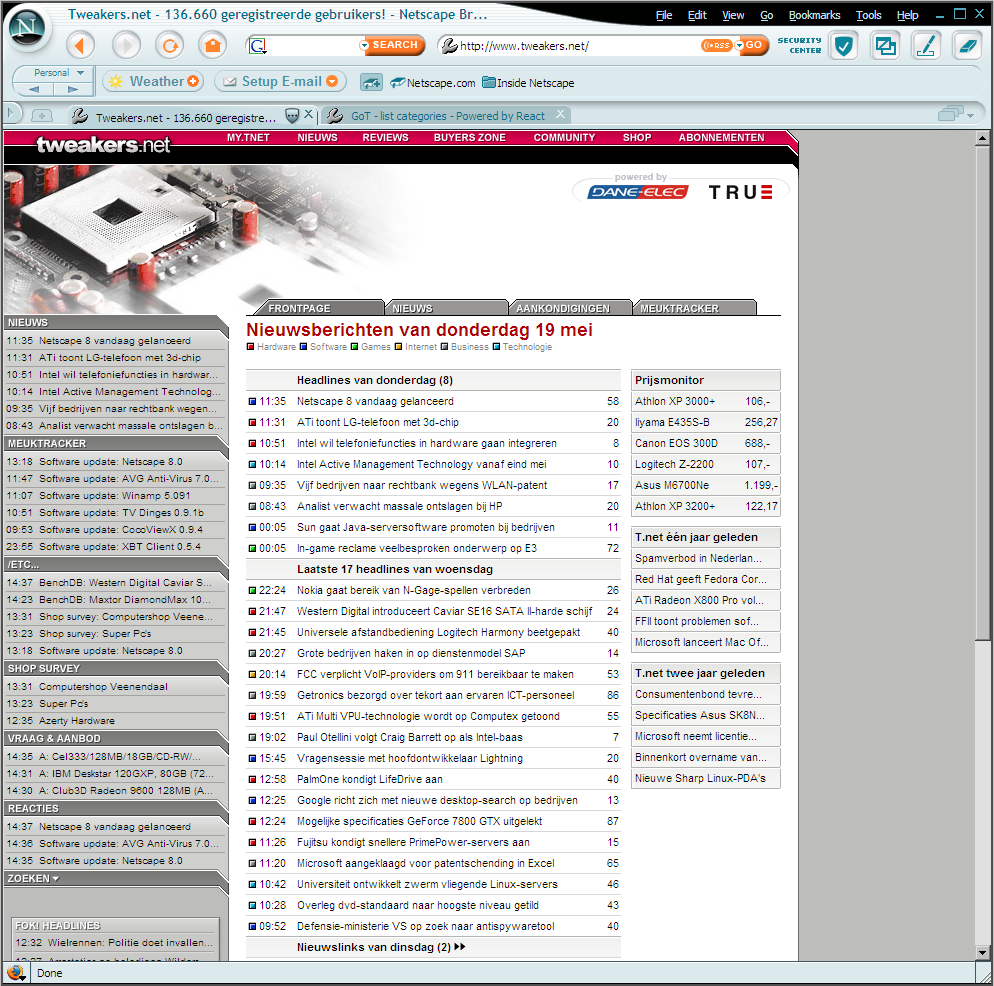This screenshot has width=994, height=986.
Task: Open headline ATi toont LG-telefoon met 3d-chip
Action: click(377, 422)
